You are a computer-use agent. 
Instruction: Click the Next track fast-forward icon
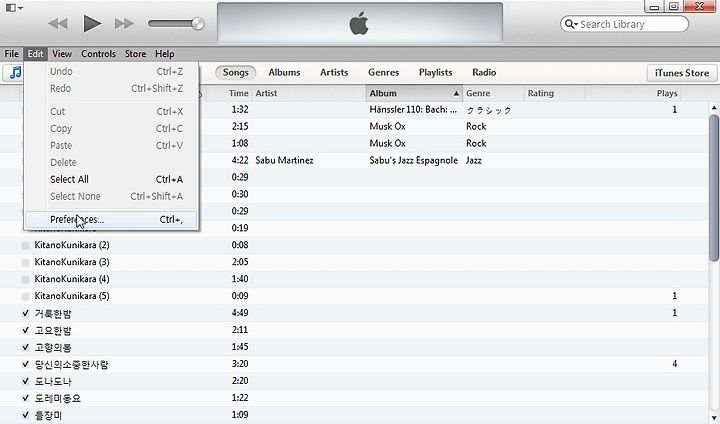(124, 24)
